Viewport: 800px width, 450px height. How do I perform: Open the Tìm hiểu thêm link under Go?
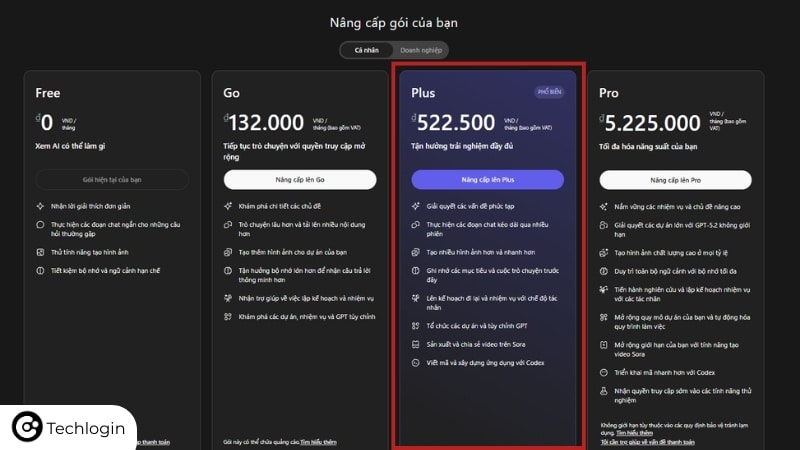coord(318,441)
